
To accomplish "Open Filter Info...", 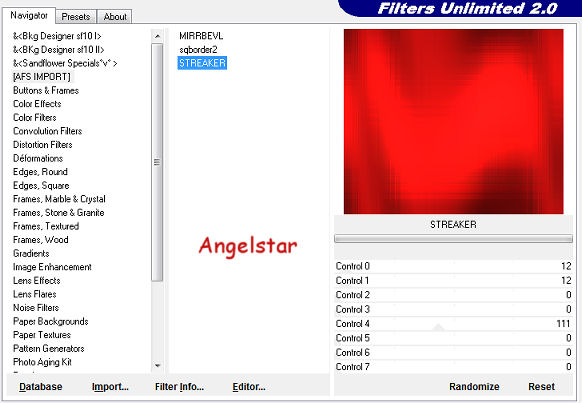I will click(x=180, y=387).
